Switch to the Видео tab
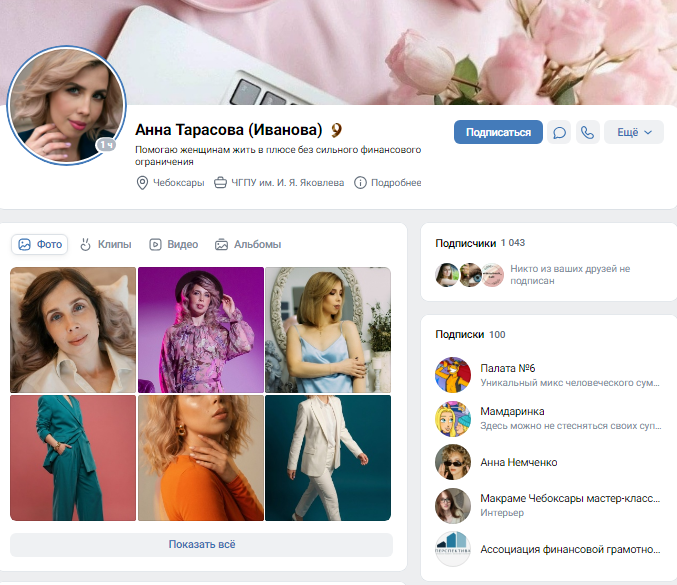The image size is (677, 585). (174, 244)
